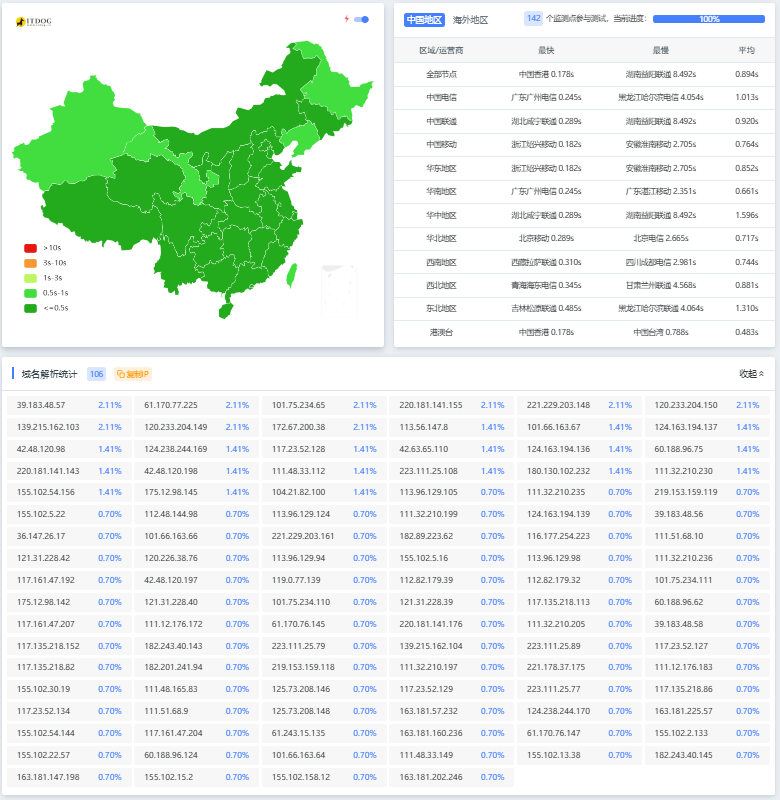Toggle the red >10s legend swatch
This screenshot has height=800, width=780.
point(30,248)
